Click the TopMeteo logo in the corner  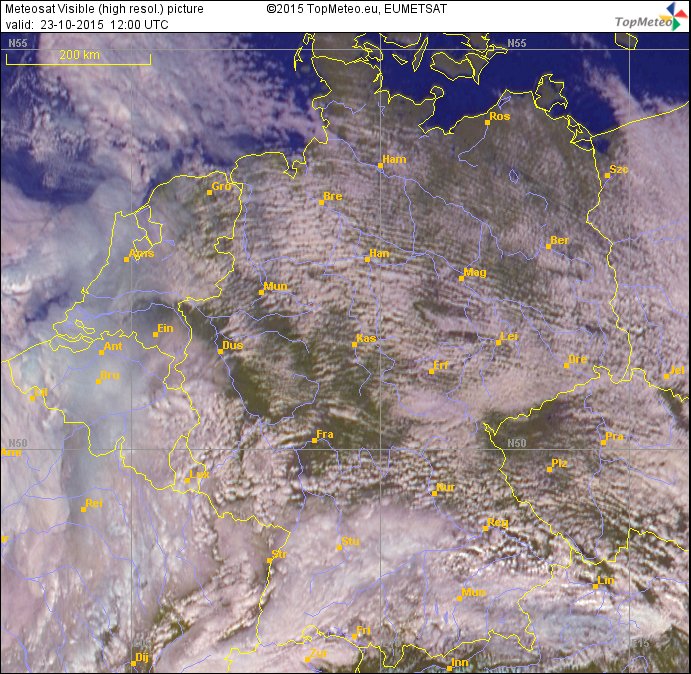tap(649, 16)
